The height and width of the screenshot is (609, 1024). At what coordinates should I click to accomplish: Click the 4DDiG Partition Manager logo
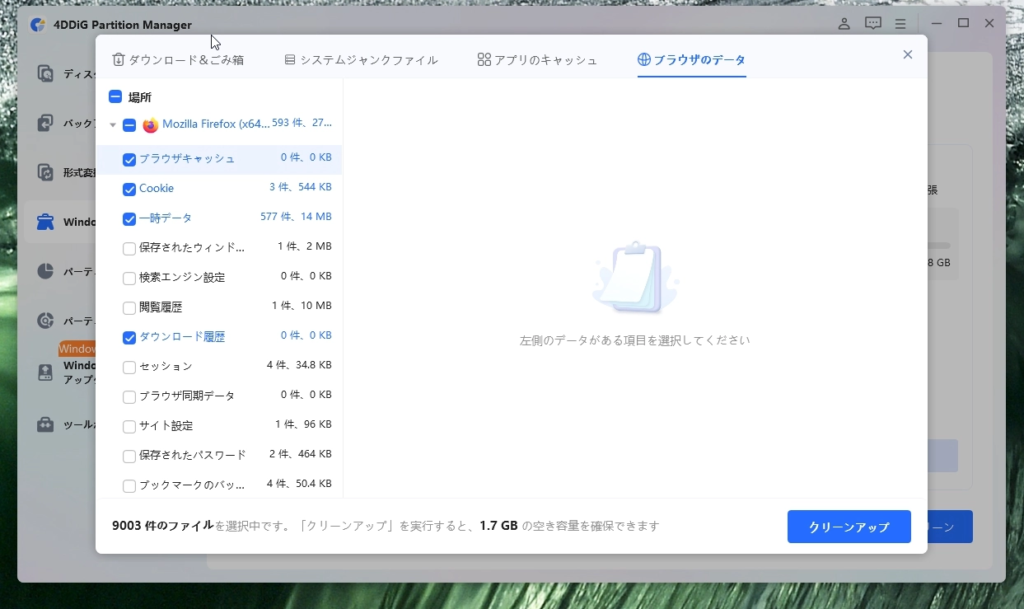click(x=38, y=24)
